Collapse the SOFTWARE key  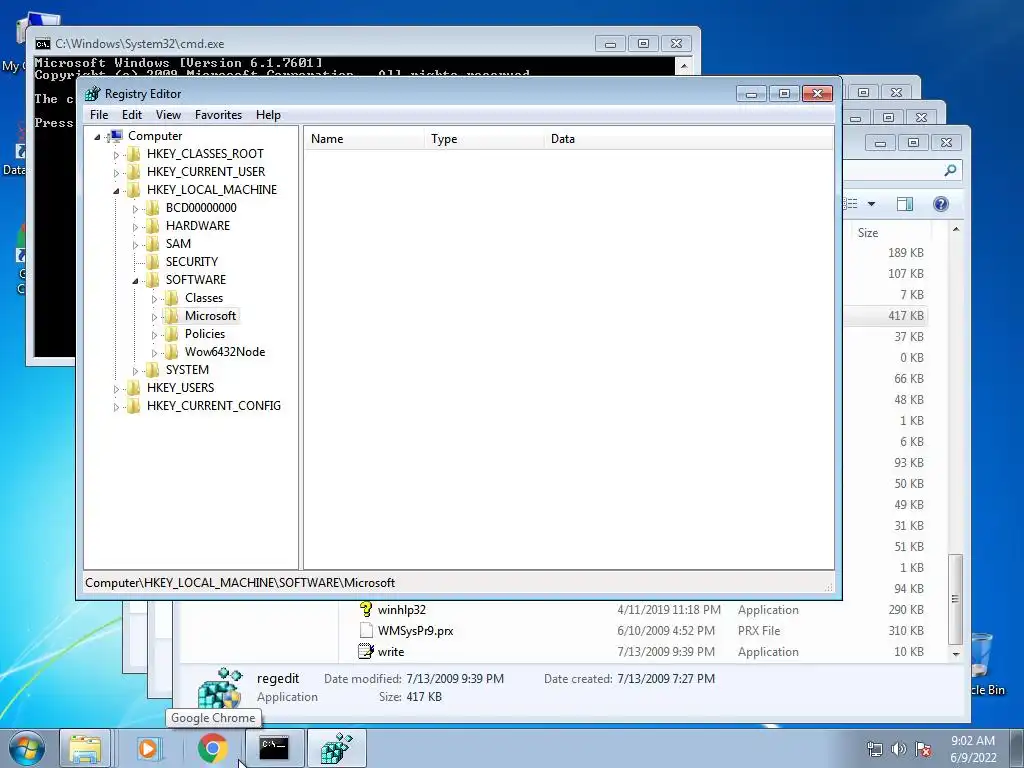(x=135, y=281)
